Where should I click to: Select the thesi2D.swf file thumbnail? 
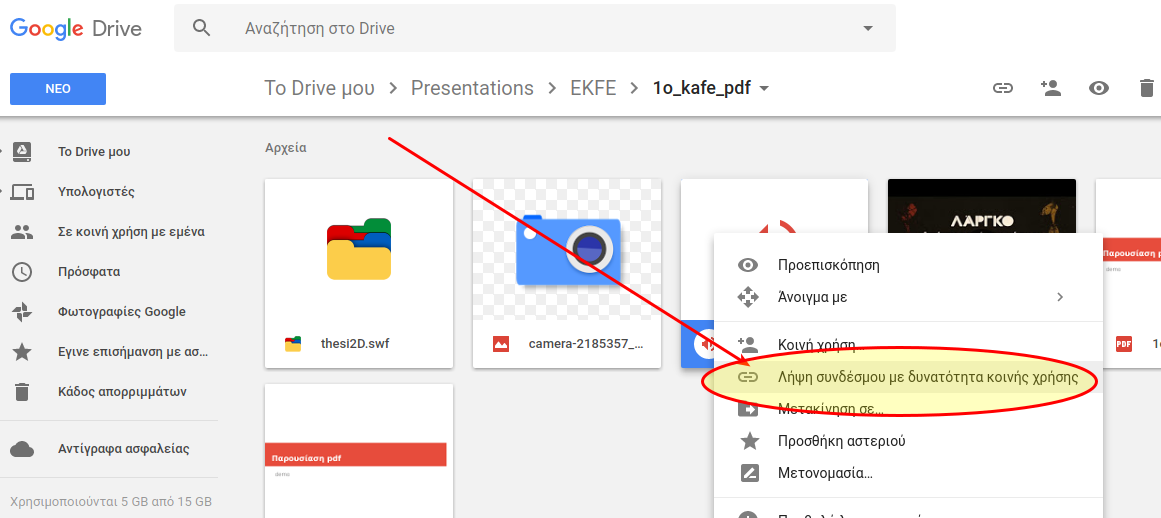coord(359,249)
